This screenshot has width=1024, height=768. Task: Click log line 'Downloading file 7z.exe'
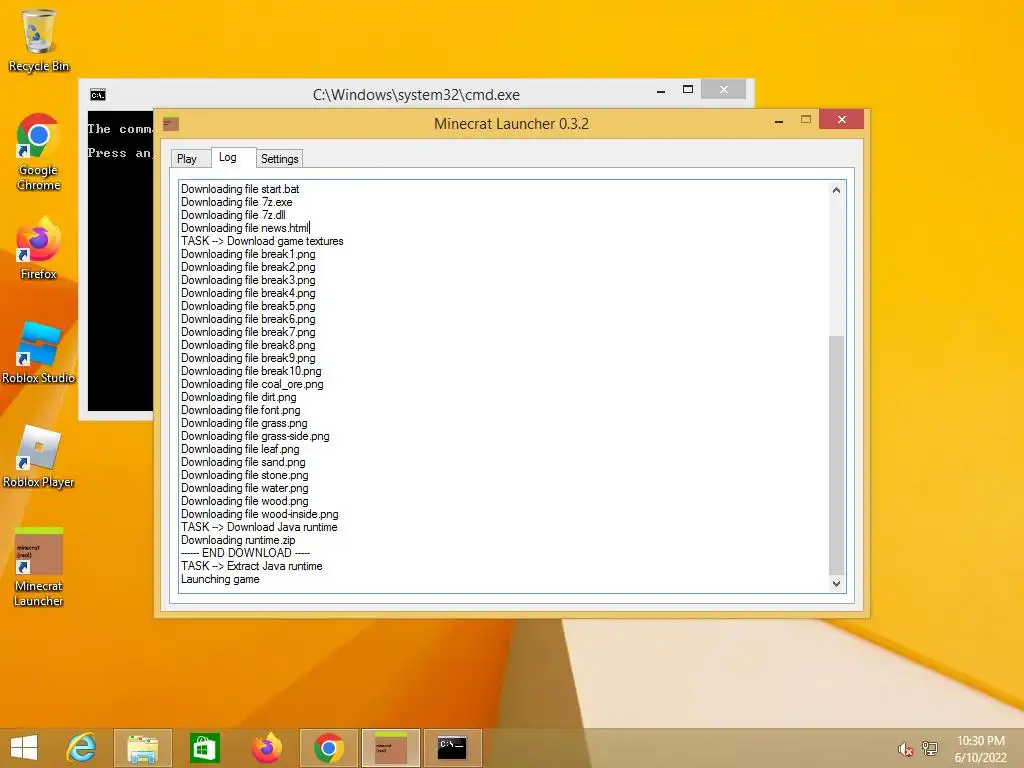(236, 202)
